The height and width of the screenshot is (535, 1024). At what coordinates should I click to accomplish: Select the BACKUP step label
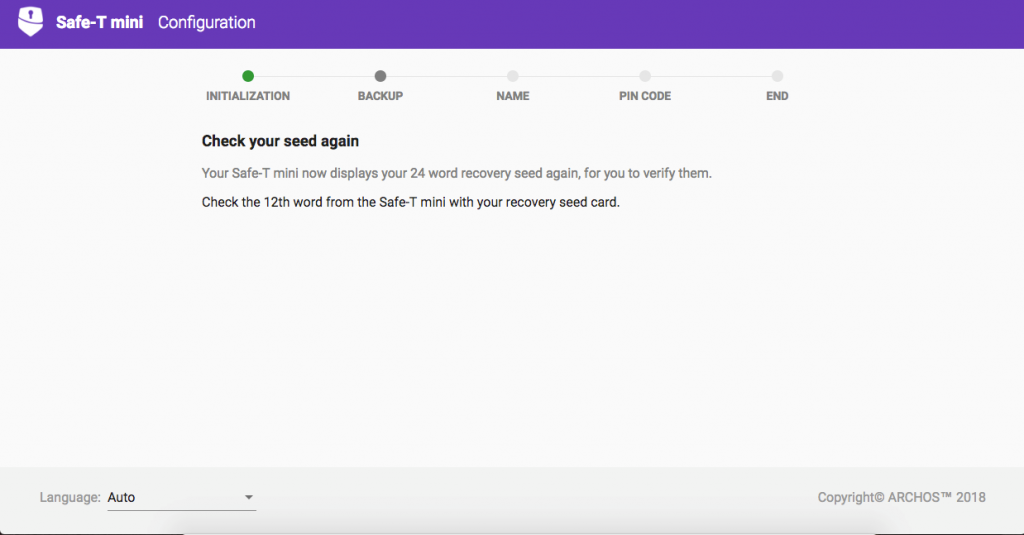point(381,96)
